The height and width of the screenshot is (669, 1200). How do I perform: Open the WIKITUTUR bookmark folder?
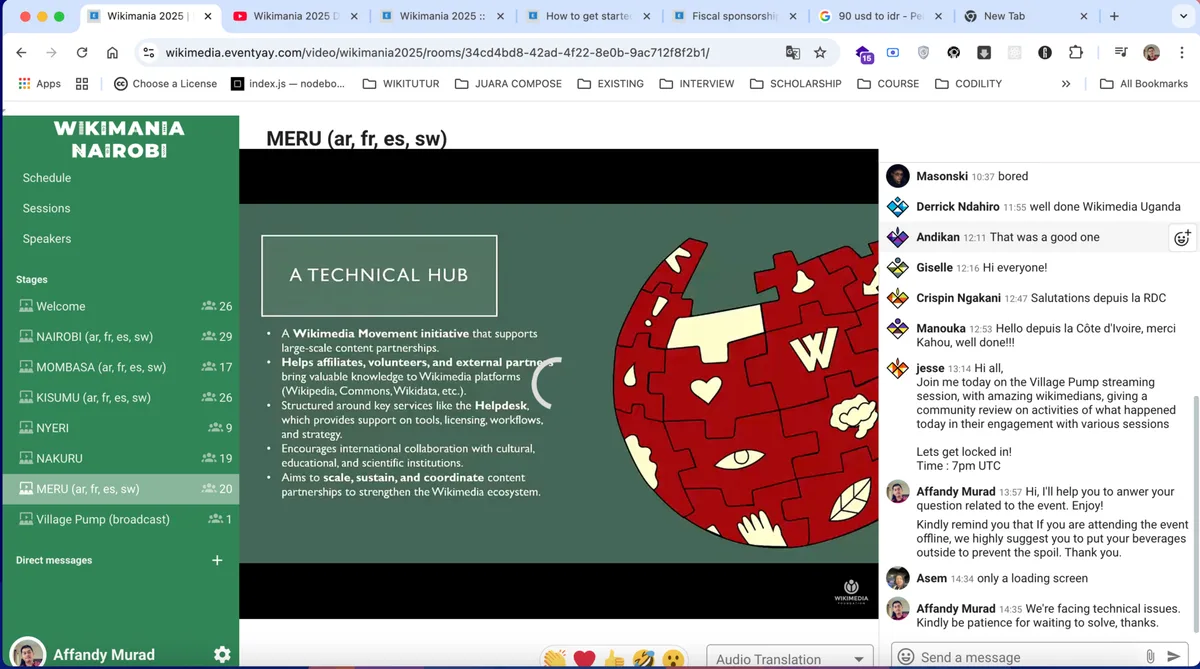(x=401, y=84)
